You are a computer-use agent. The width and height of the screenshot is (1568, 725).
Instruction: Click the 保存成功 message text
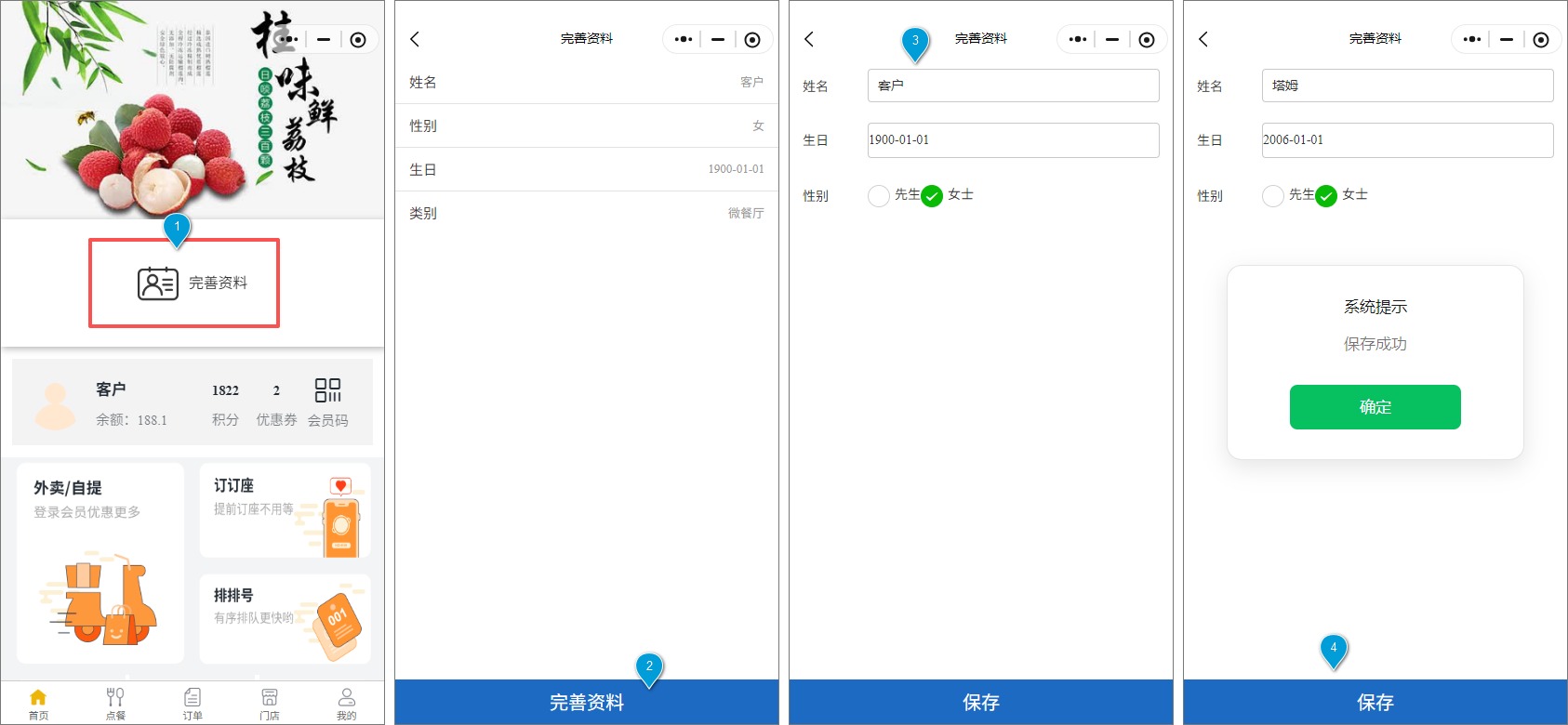coord(1375,344)
